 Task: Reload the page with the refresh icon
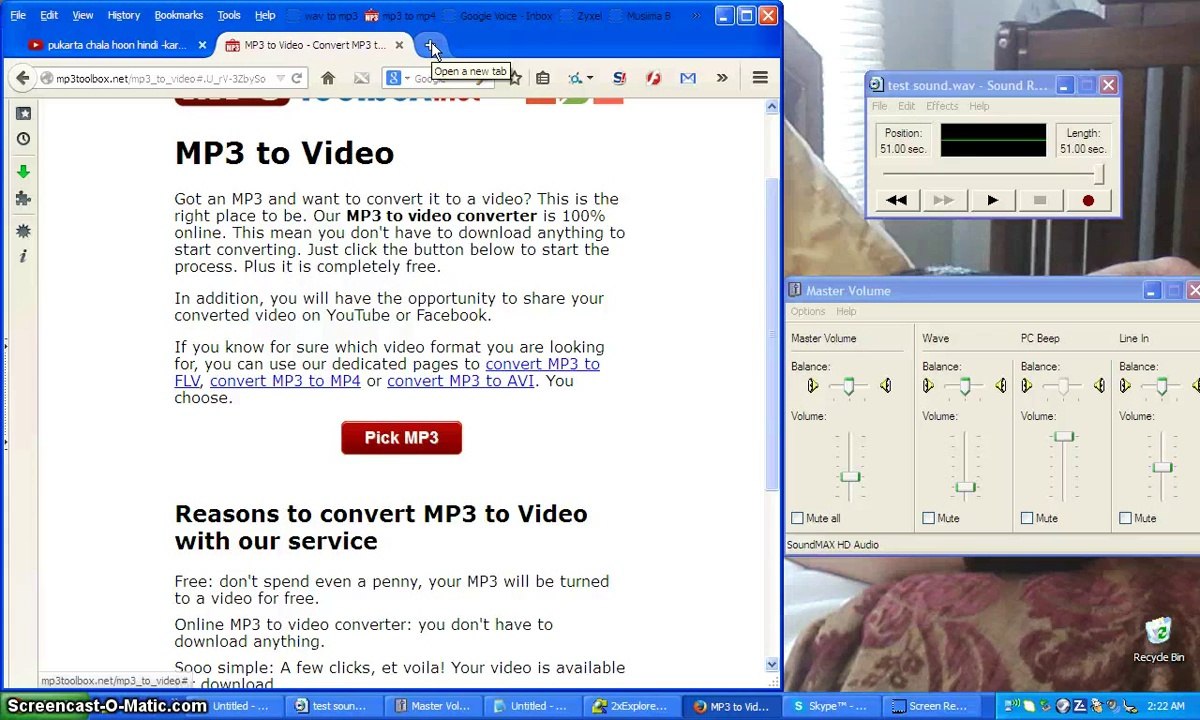click(296, 78)
